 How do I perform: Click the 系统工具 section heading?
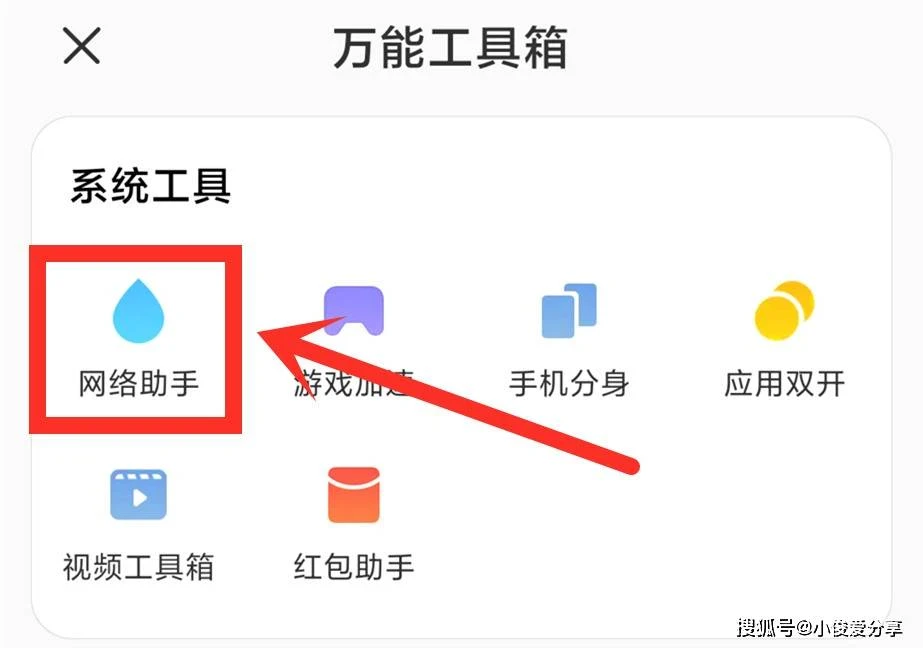click(x=151, y=186)
